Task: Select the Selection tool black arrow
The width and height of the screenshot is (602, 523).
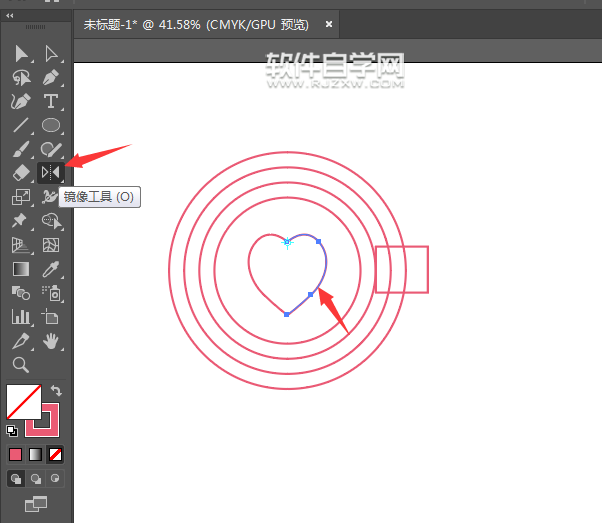Action: (x=21, y=53)
